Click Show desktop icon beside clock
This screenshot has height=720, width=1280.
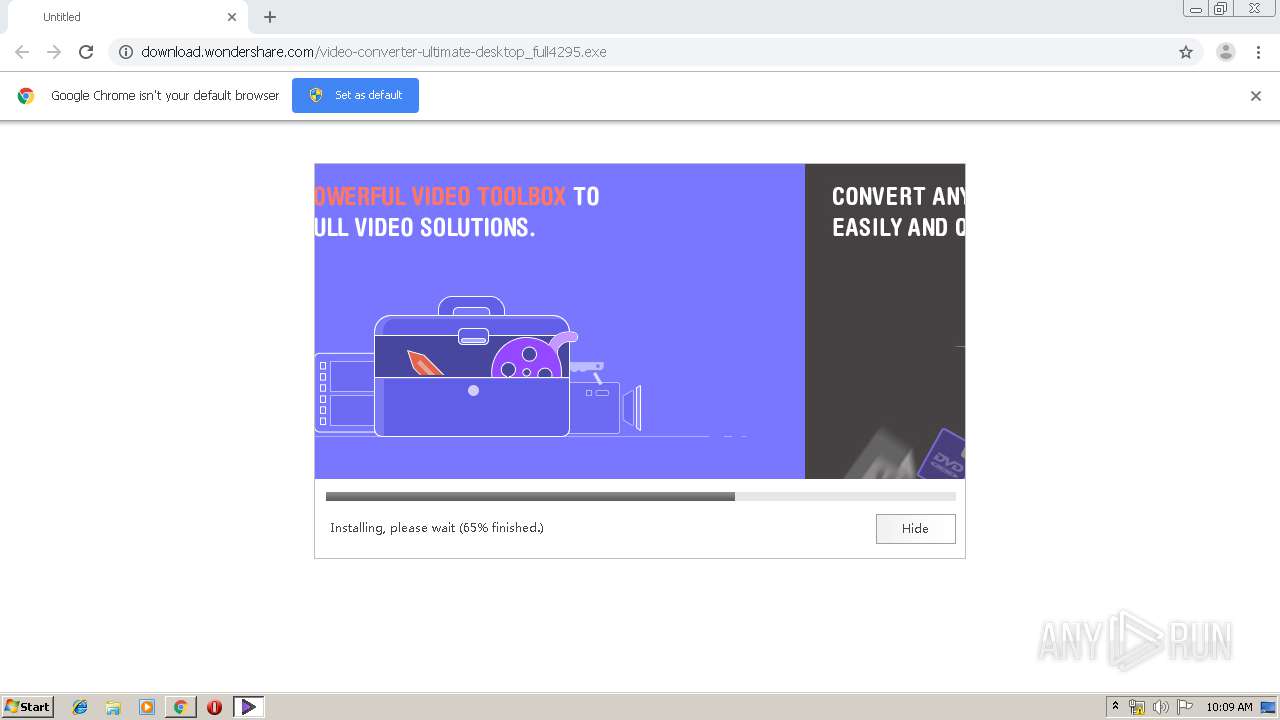1269,707
